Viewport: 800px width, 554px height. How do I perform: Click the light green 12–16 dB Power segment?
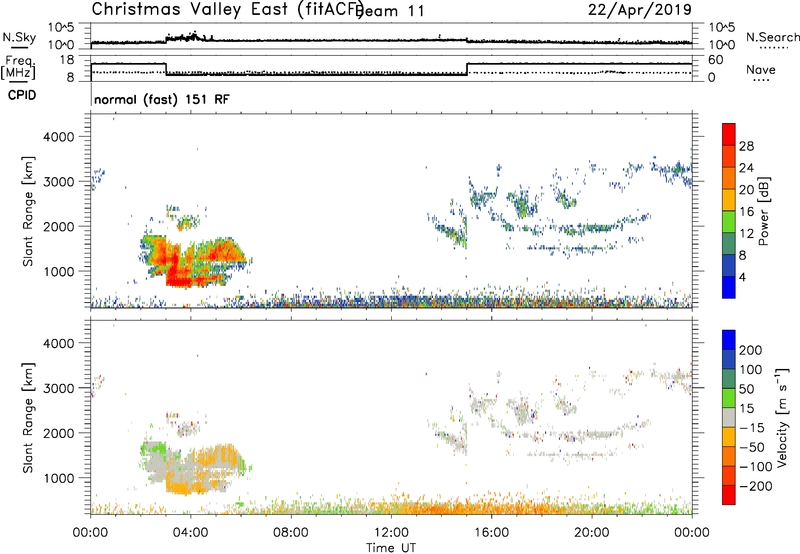click(729, 222)
